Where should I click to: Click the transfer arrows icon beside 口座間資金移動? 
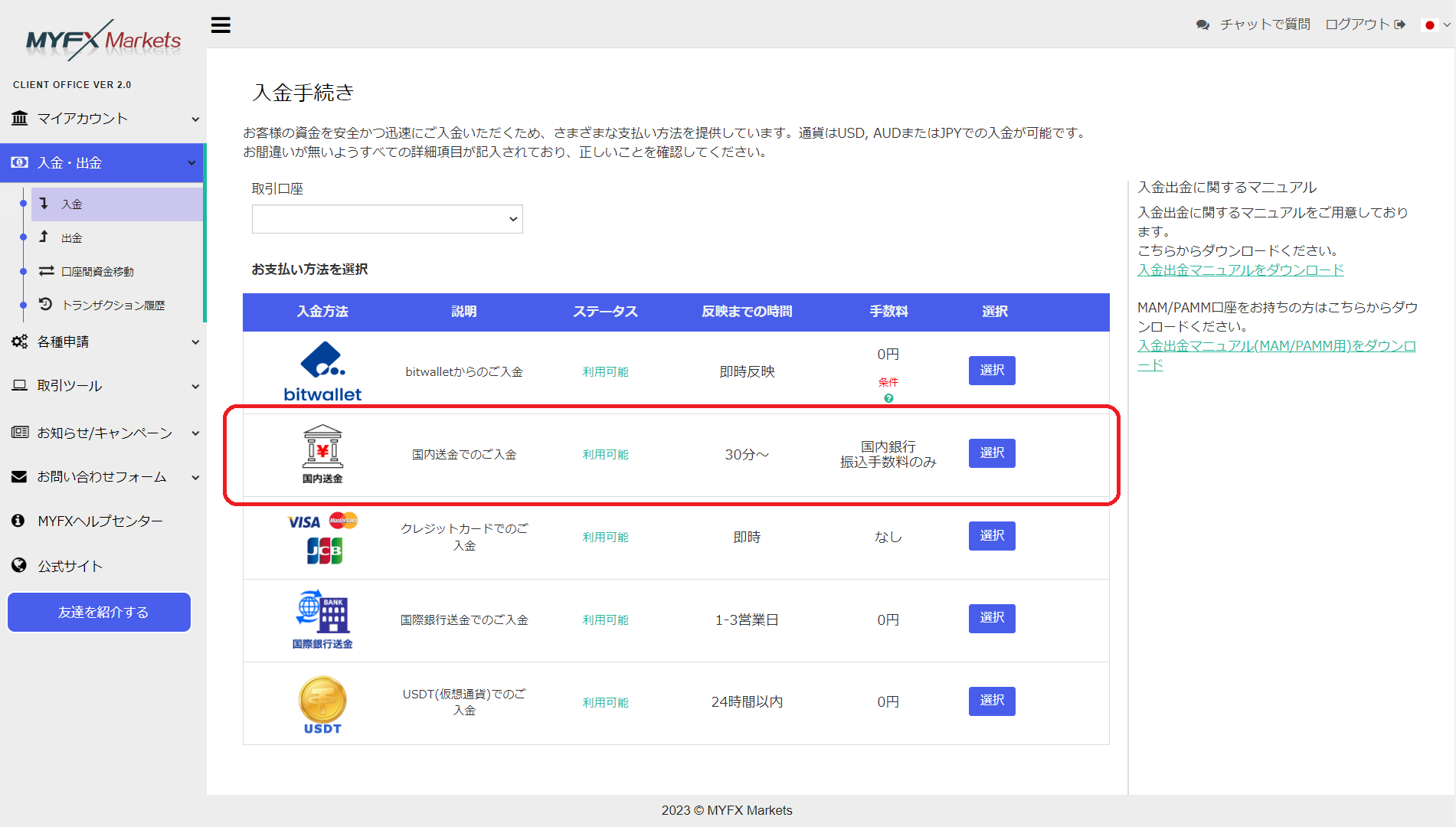[46, 271]
